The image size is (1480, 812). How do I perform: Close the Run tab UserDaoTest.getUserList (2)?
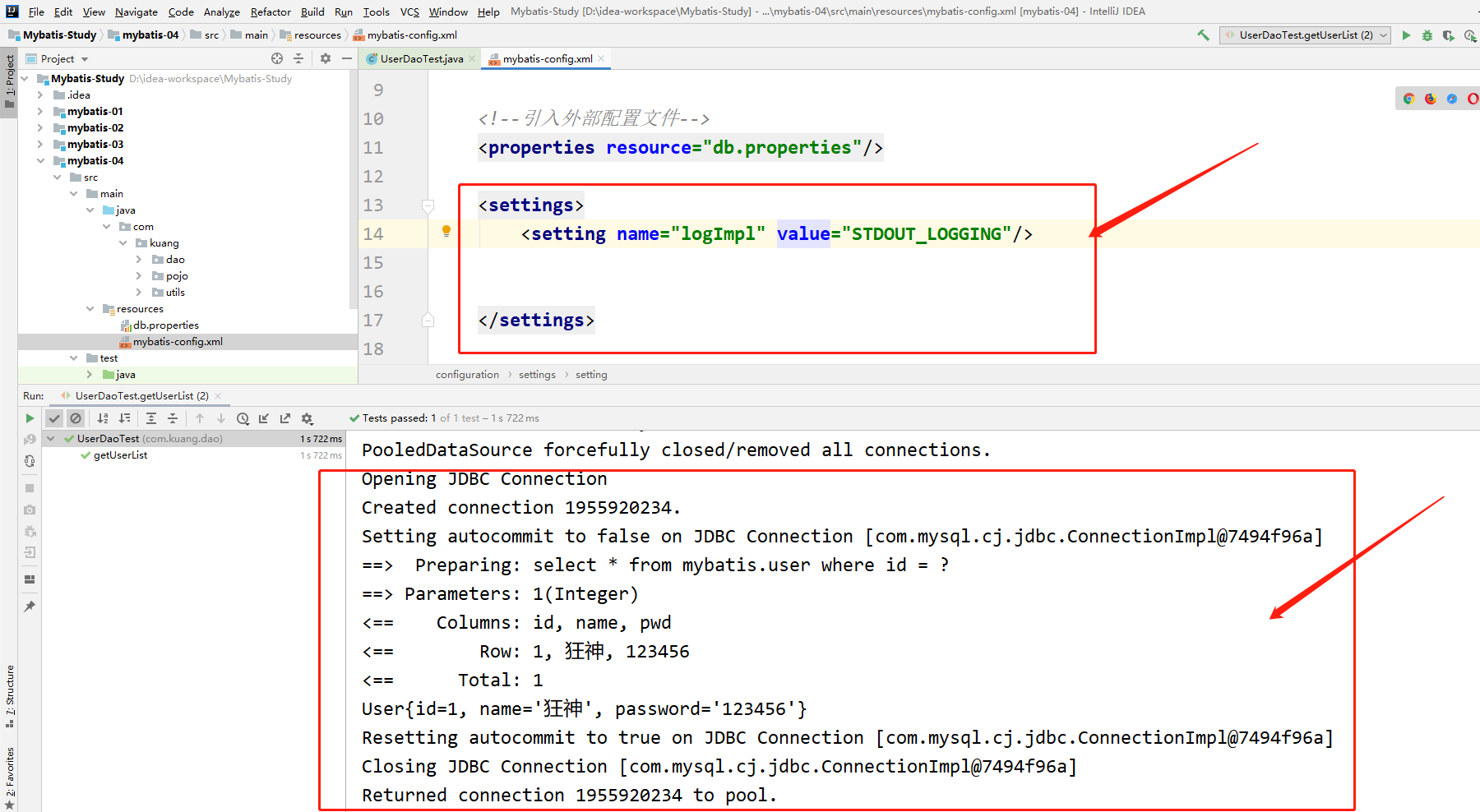[218, 396]
